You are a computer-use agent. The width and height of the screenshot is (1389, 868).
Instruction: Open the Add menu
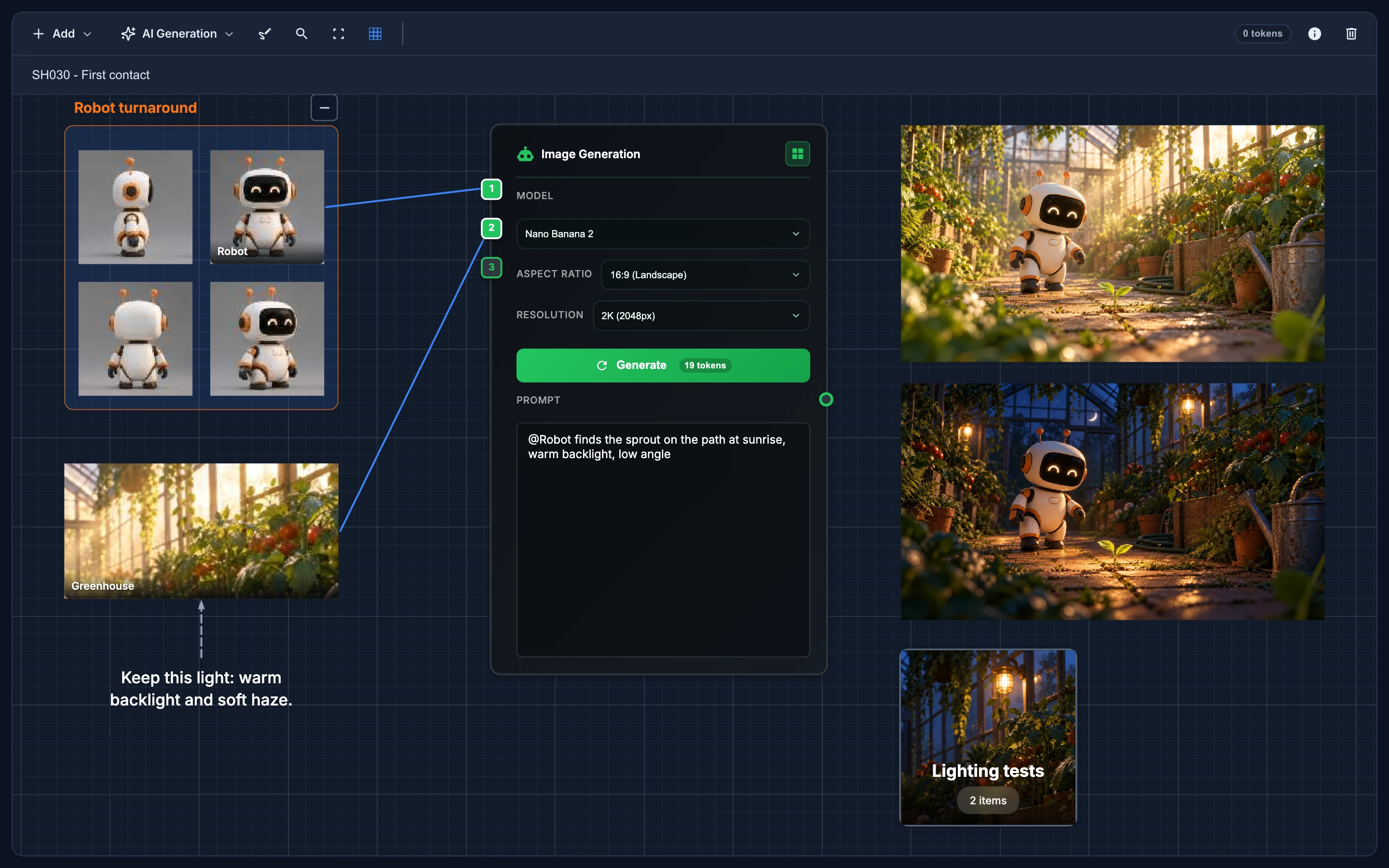click(x=62, y=34)
